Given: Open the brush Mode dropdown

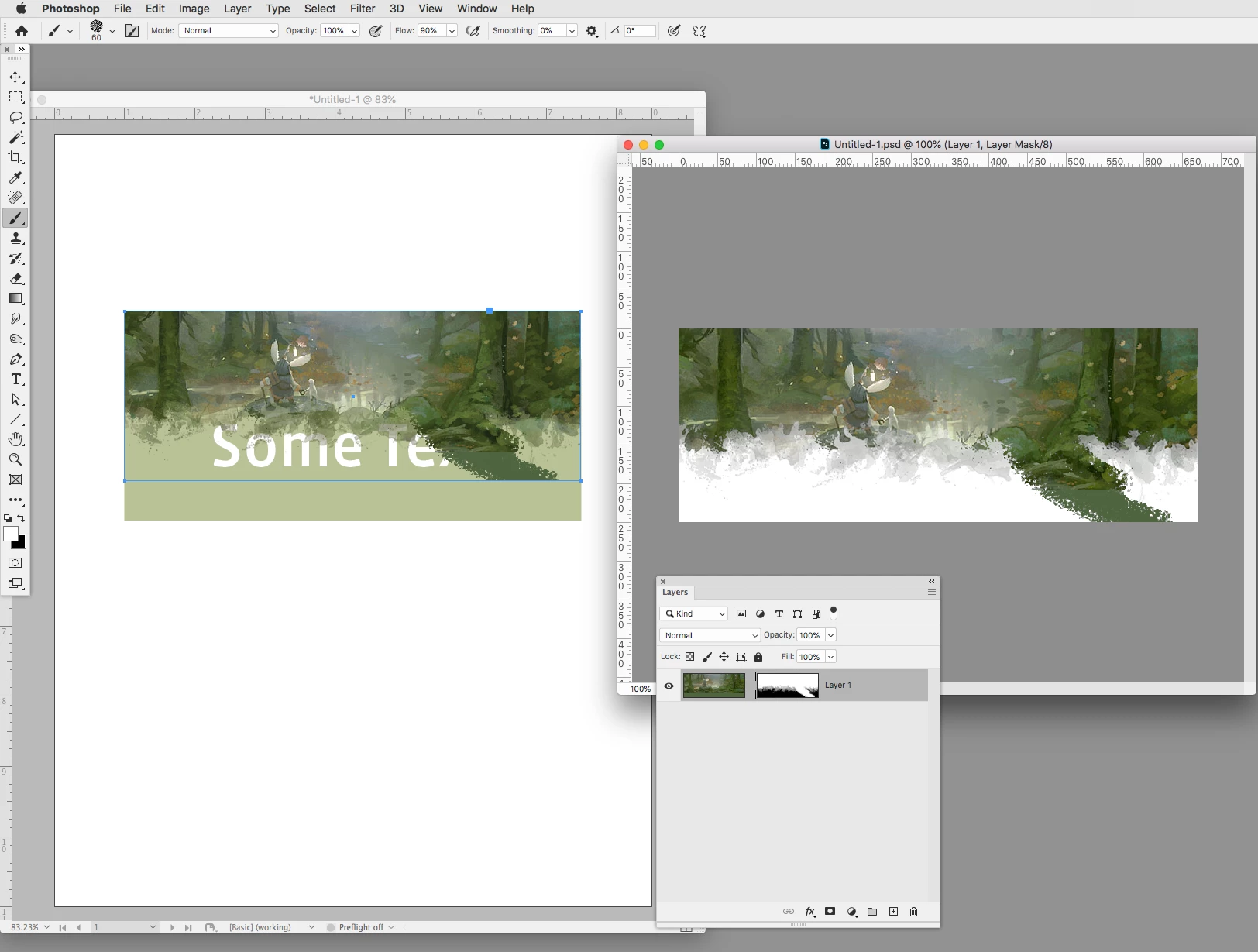Looking at the screenshot, I should click(x=229, y=31).
